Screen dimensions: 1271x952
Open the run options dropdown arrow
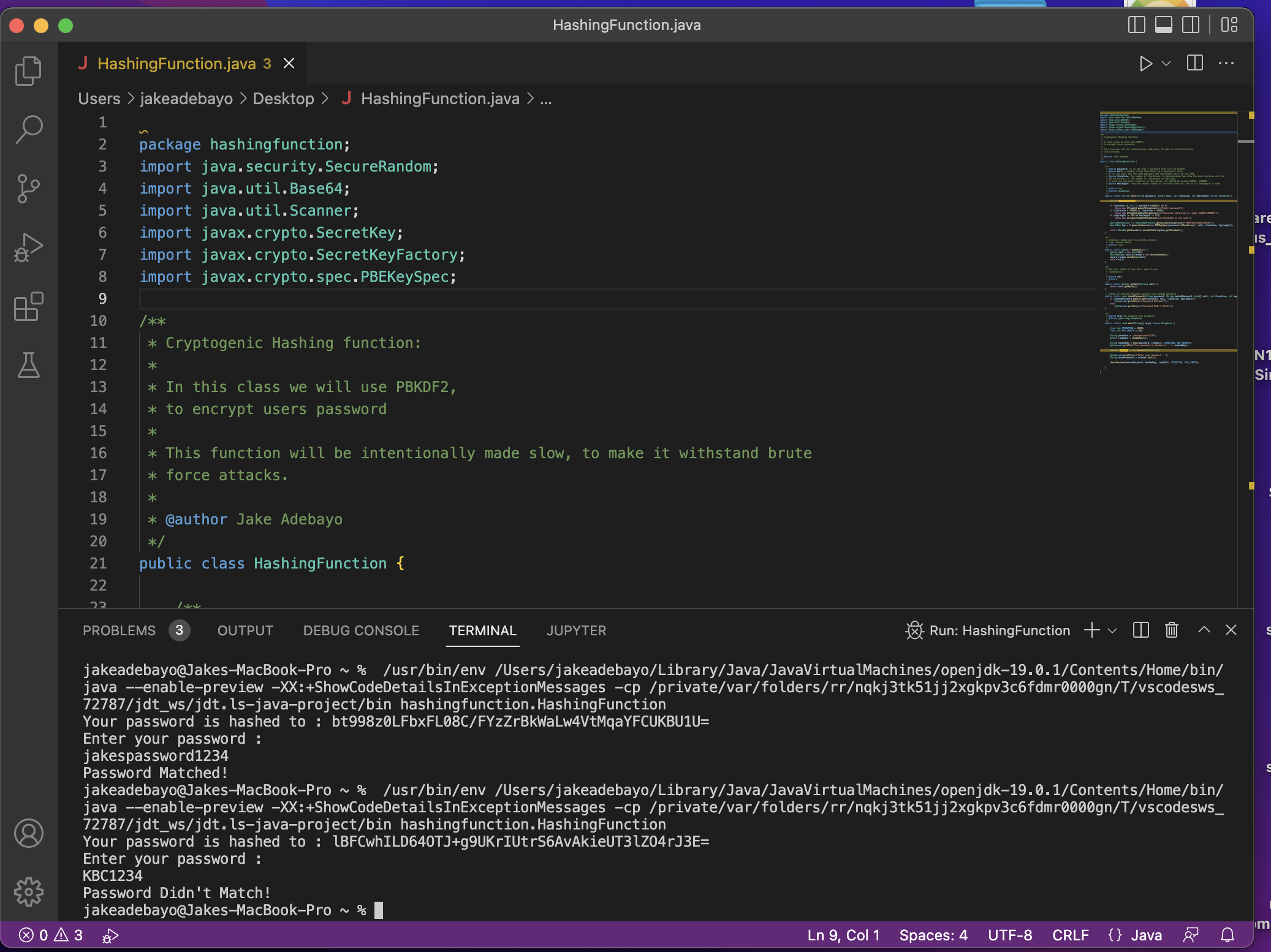pos(1166,63)
